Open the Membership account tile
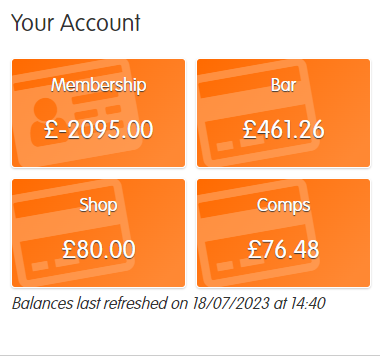The height and width of the screenshot is (363, 380). (x=98, y=113)
